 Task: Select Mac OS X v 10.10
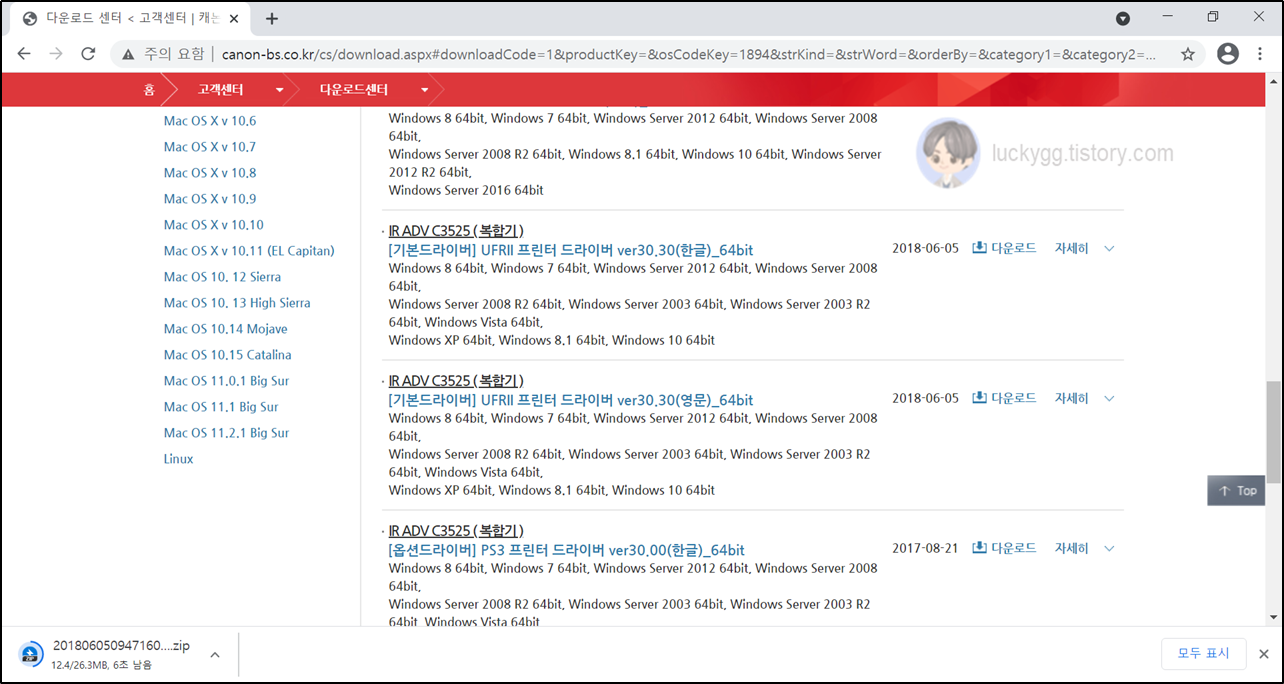pyautogui.click(x=214, y=225)
